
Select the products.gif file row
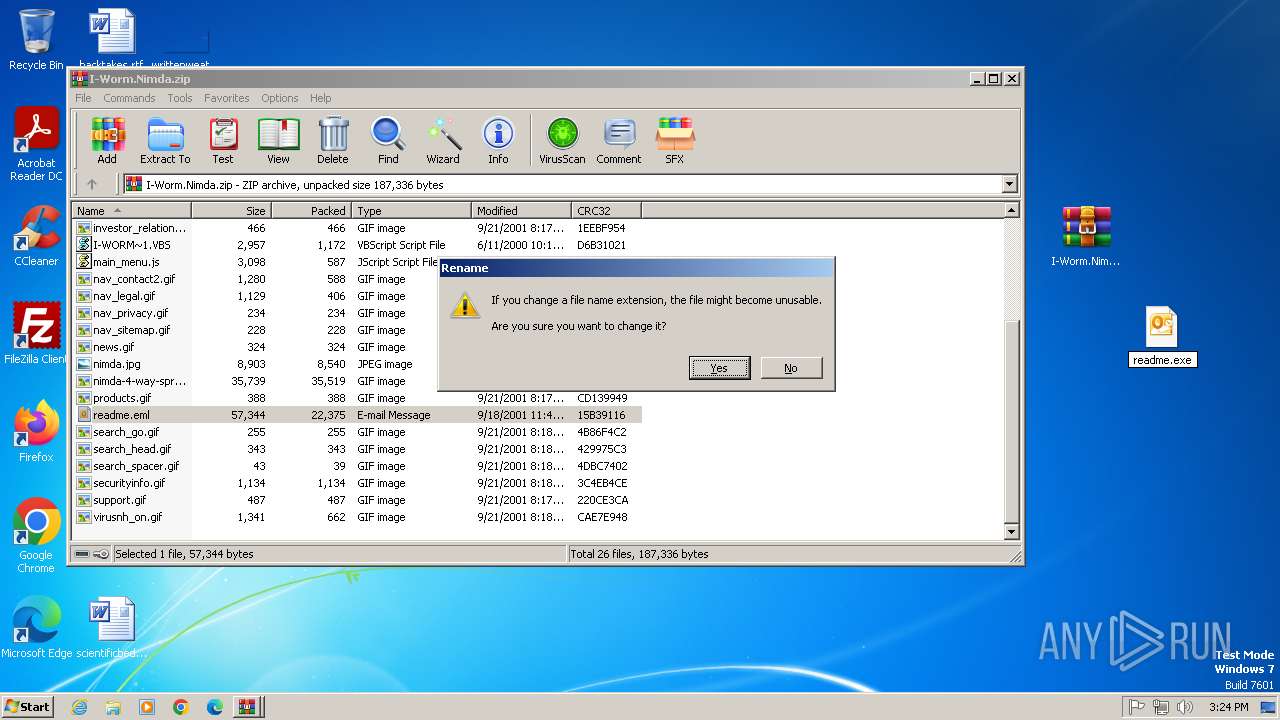click(357, 398)
